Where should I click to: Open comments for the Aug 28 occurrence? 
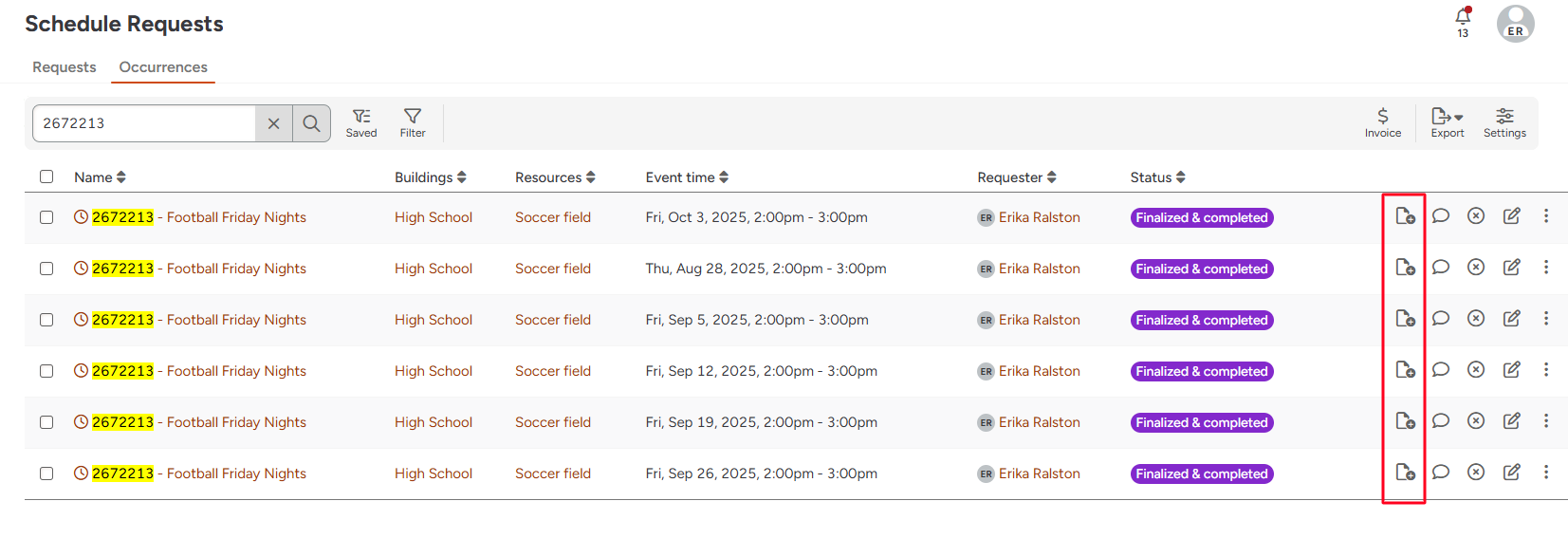click(1440, 268)
